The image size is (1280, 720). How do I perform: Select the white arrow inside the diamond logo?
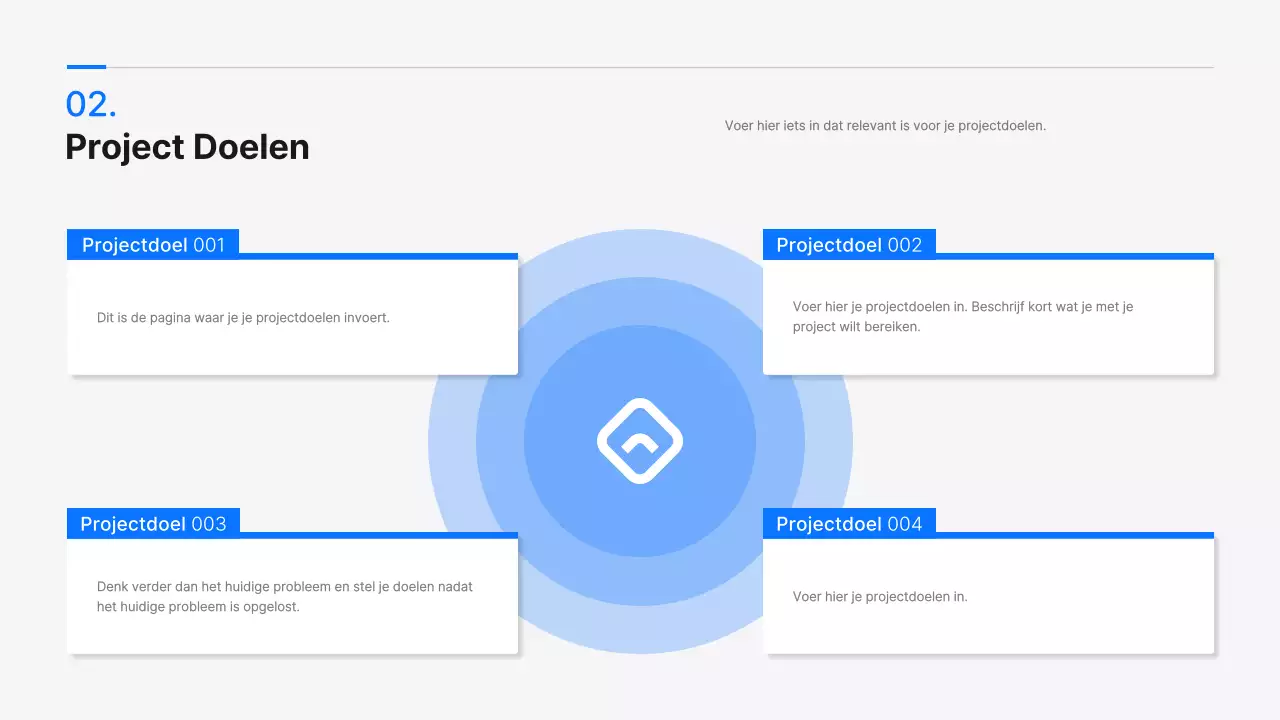pyautogui.click(x=640, y=443)
